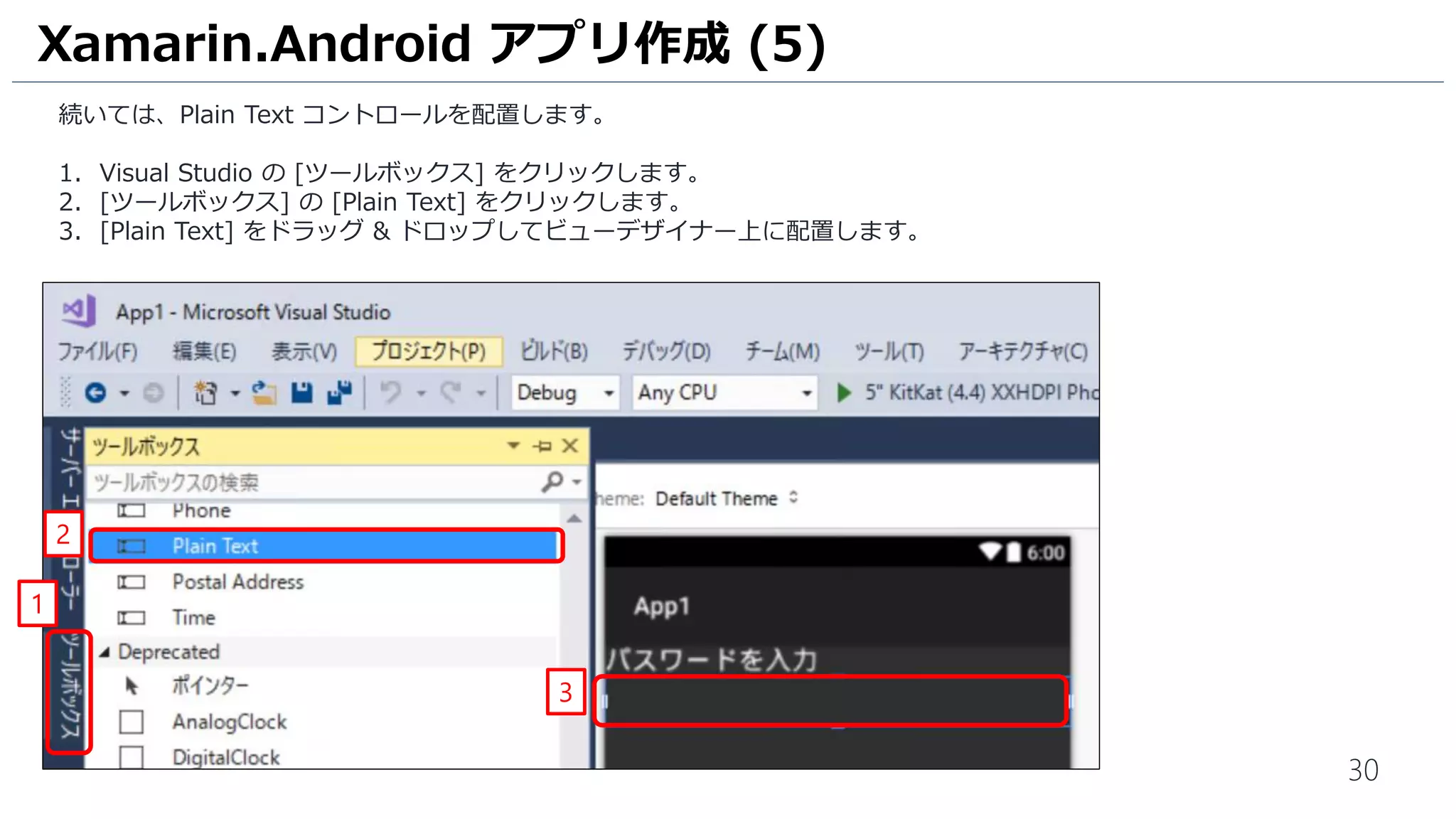This screenshot has height=819, width=1456.
Task: Click the App1 title in designer preview
Action: [x=662, y=606]
